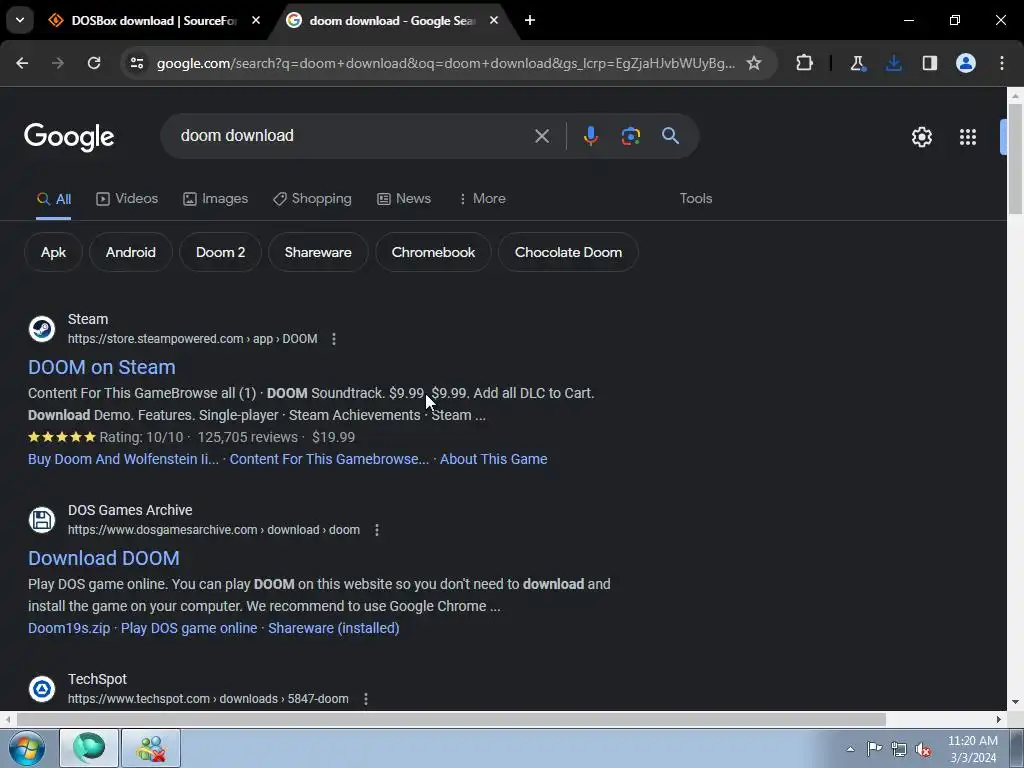Click the TechSpot site favicon
This screenshot has height=768, width=1024.
[x=42, y=689]
